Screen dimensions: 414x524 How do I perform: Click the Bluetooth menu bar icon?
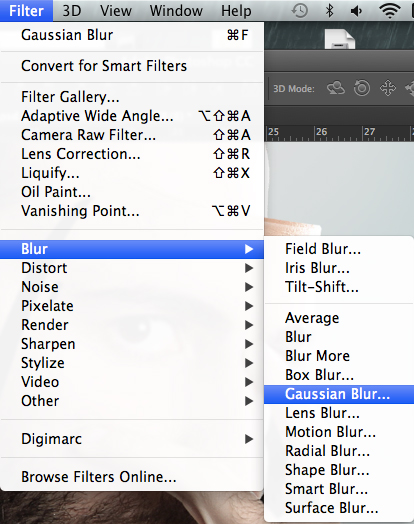tap(329, 11)
